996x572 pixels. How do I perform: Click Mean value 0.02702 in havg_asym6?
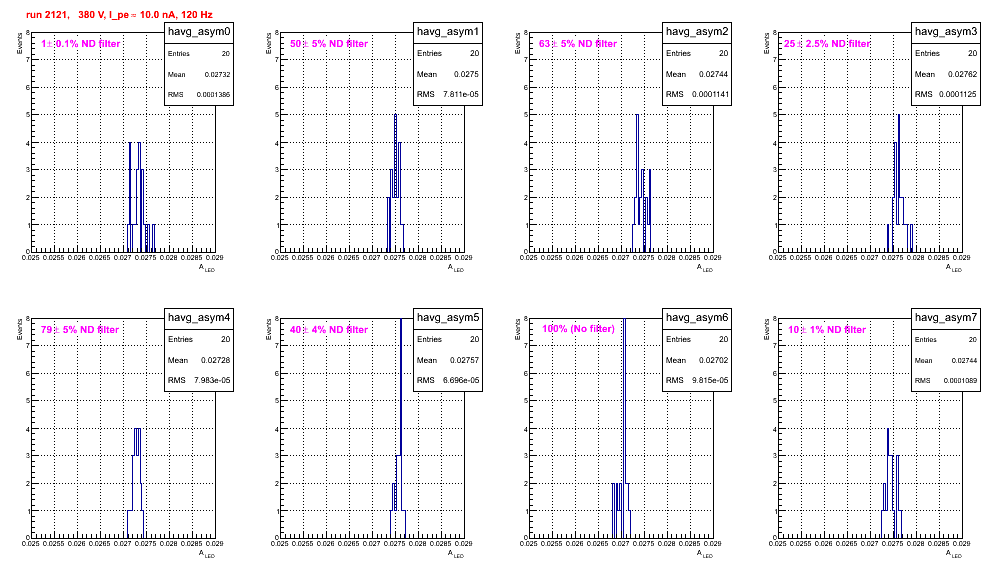(713, 360)
